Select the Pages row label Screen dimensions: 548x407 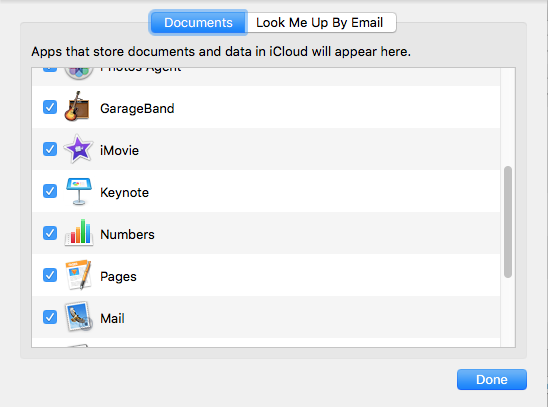[118, 277]
